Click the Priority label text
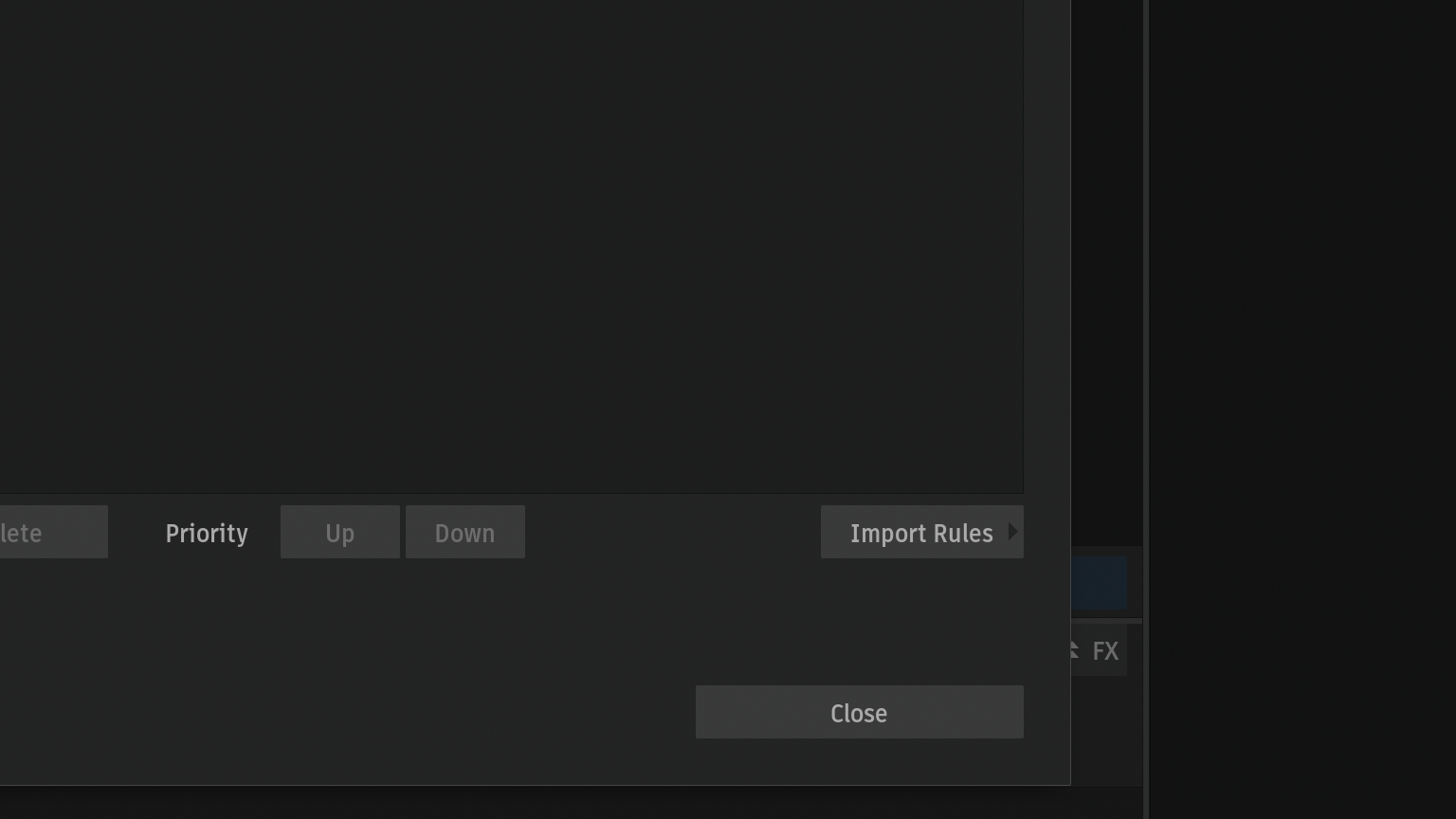Screen dimensions: 1456x819 coord(207,533)
